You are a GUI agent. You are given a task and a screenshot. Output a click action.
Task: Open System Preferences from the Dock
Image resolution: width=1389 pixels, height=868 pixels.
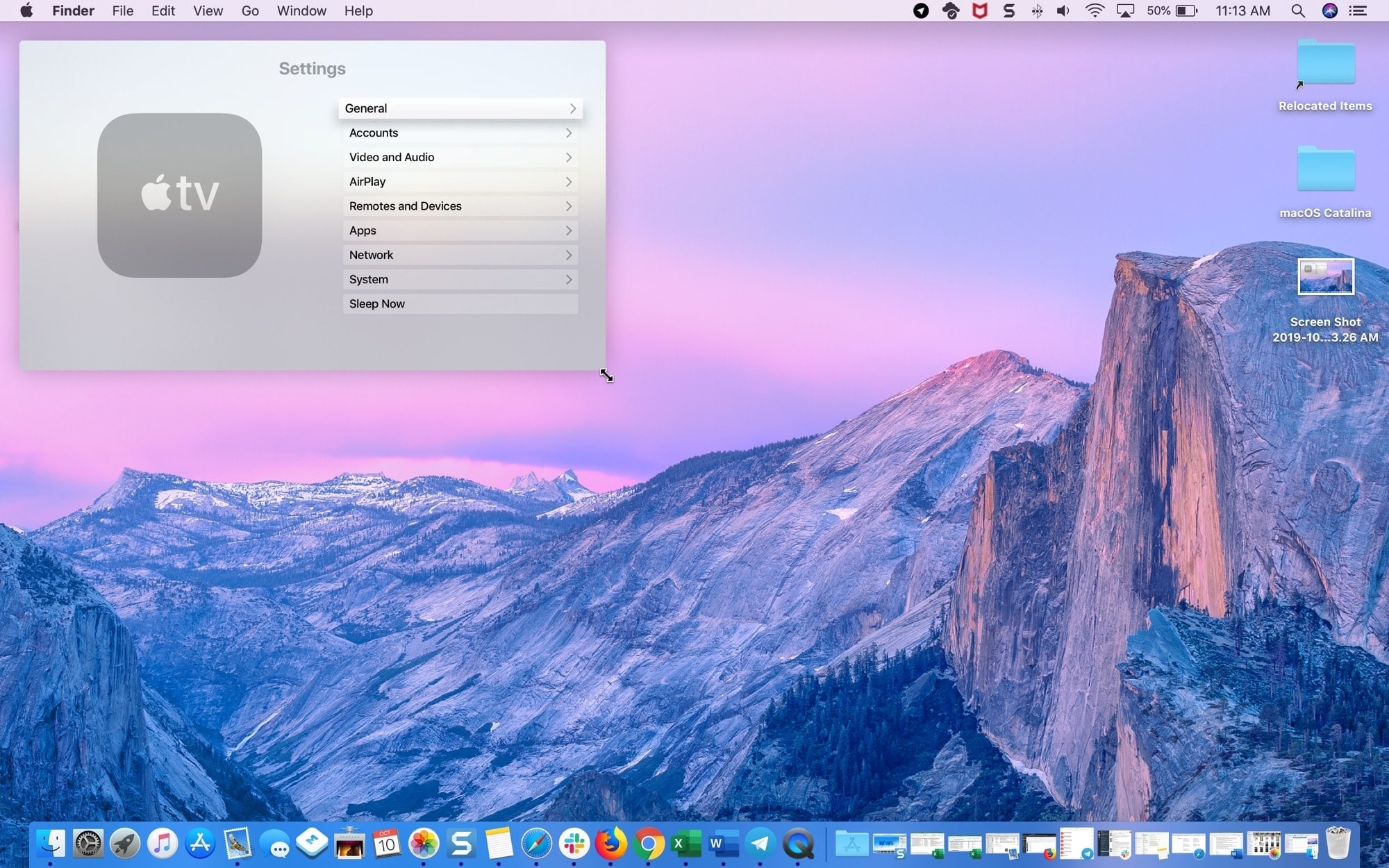click(89, 844)
